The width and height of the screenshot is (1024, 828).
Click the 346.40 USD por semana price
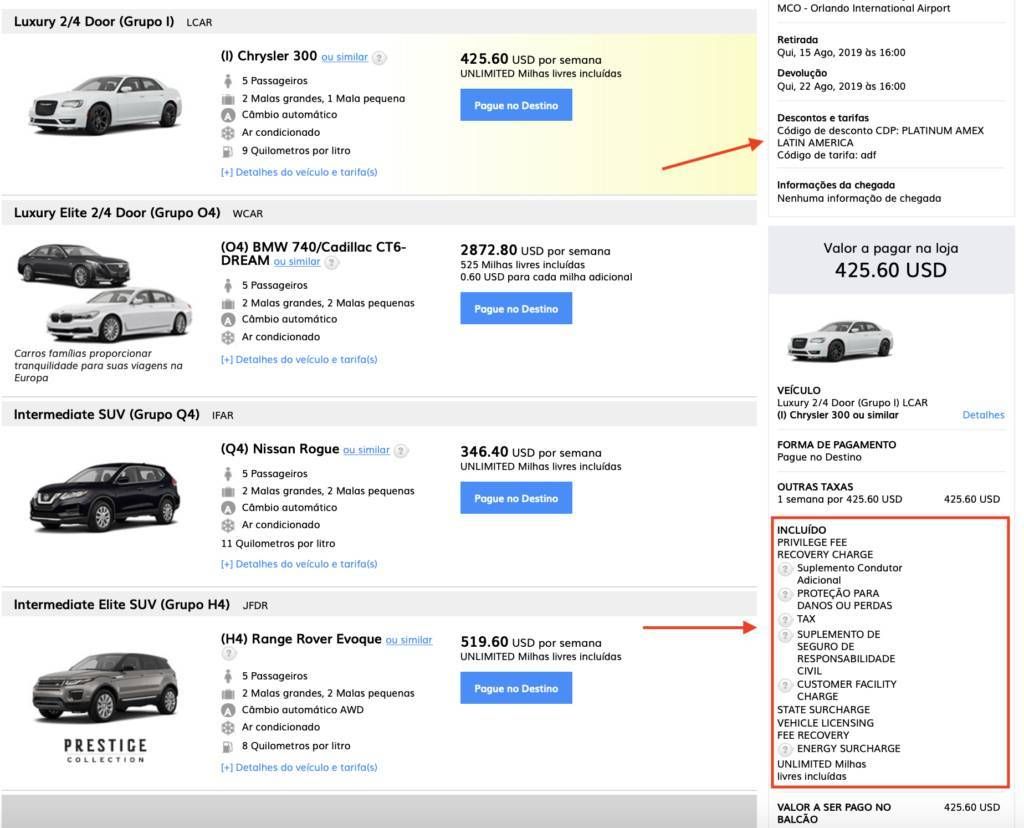(531, 452)
